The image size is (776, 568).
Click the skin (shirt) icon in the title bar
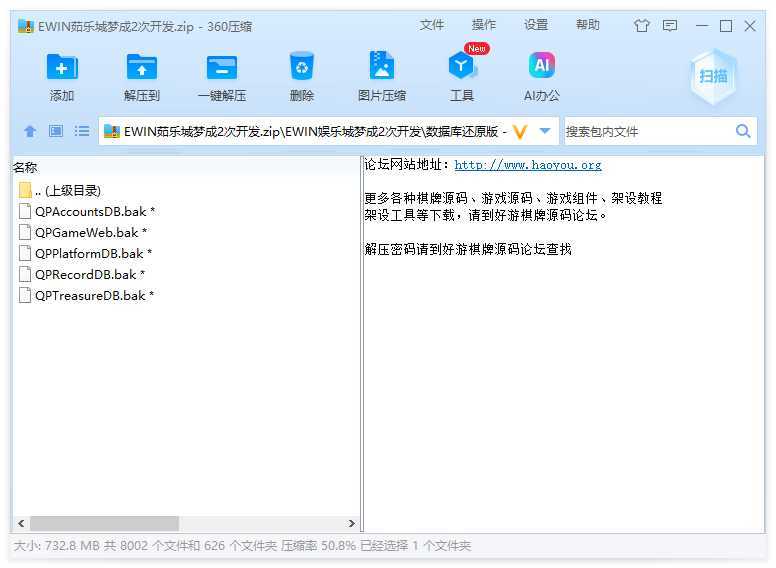[642, 25]
